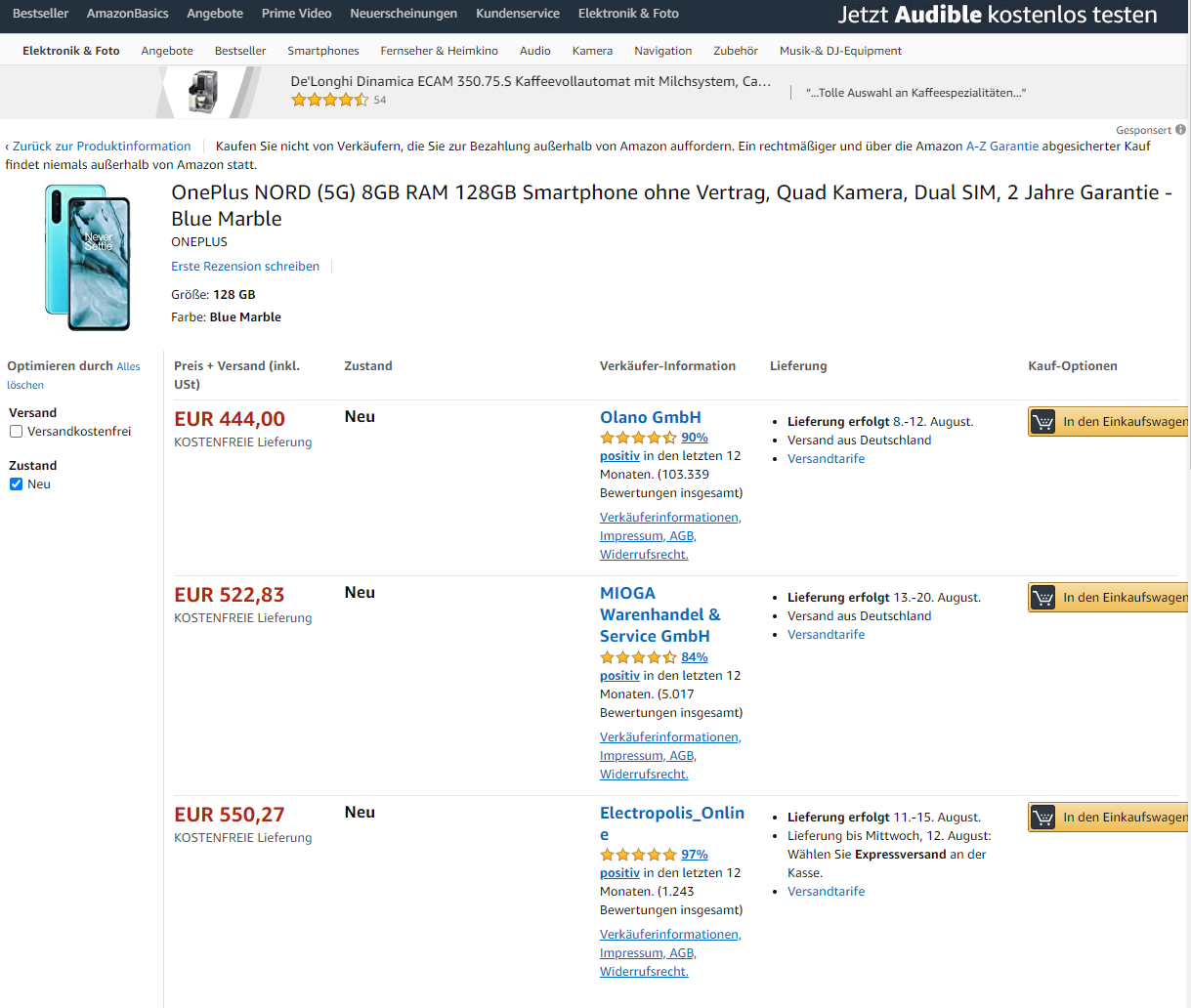1191x1008 pixels.
Task: Open Versandtarife for Olano GmbH offer
Action: [x=827, y=459]
